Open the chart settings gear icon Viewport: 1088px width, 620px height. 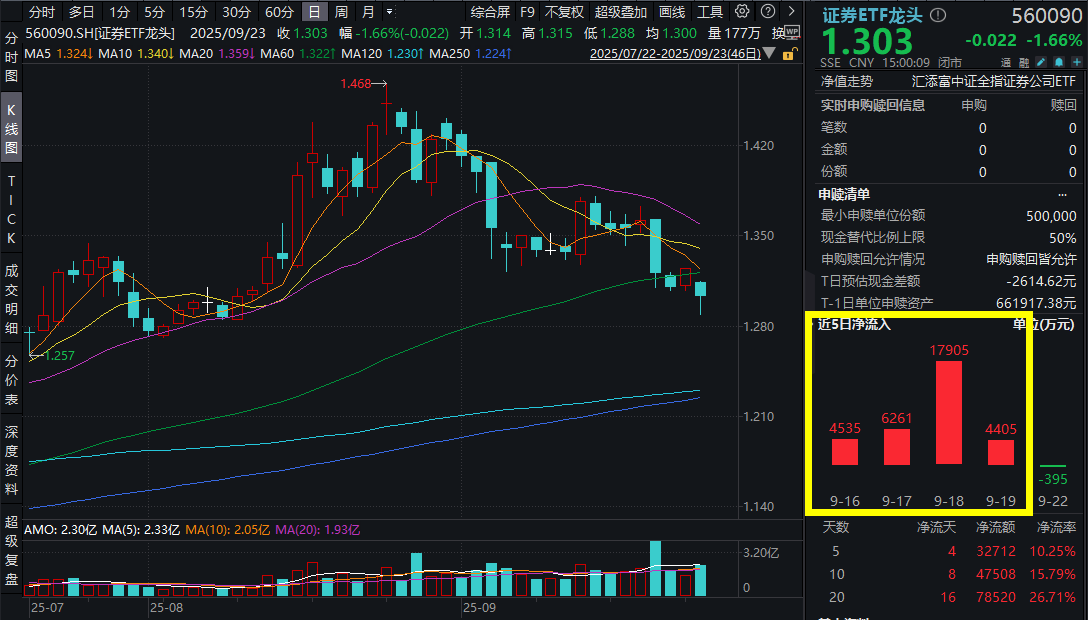pyautogui.click(x=741, y=12)
